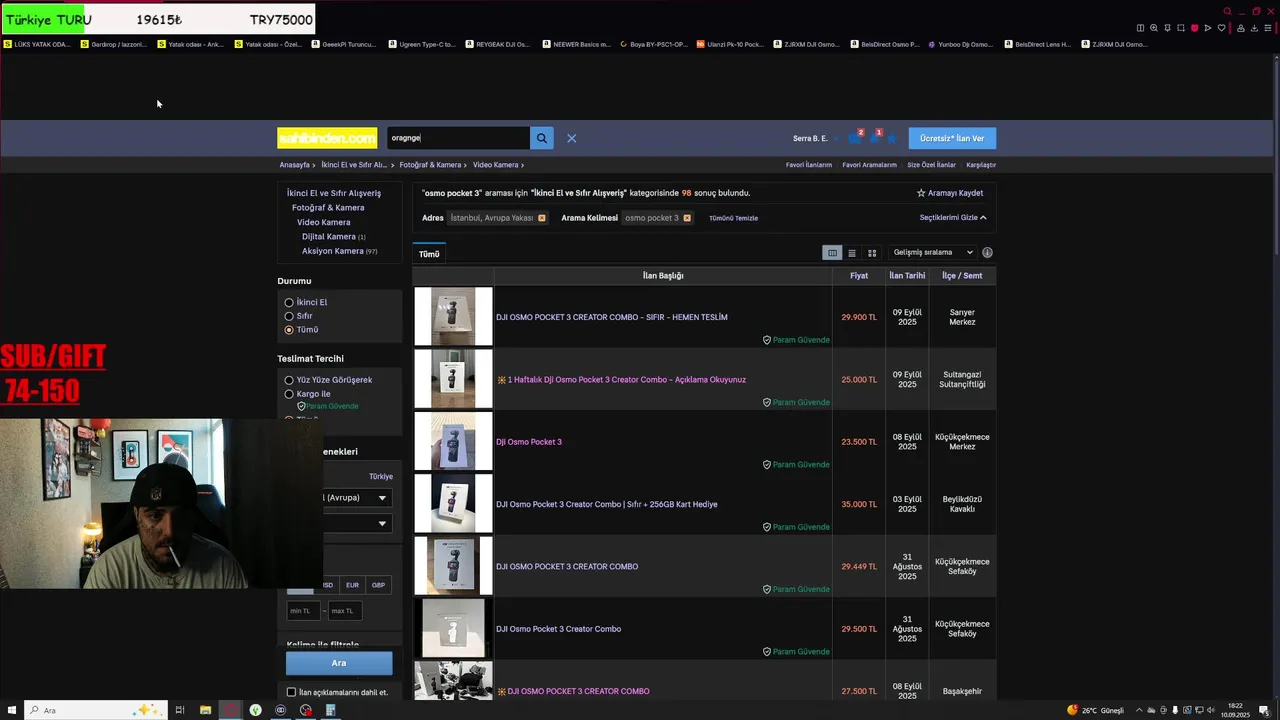
Task: Click the browser tab search icon
Action: [x=1228, y=12]
